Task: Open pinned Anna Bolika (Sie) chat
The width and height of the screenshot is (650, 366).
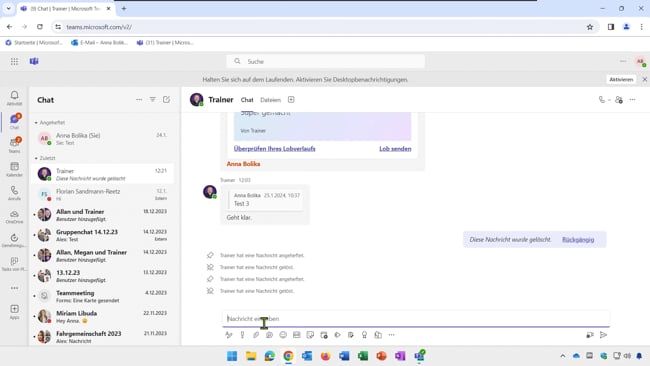Action: [102, 138]
